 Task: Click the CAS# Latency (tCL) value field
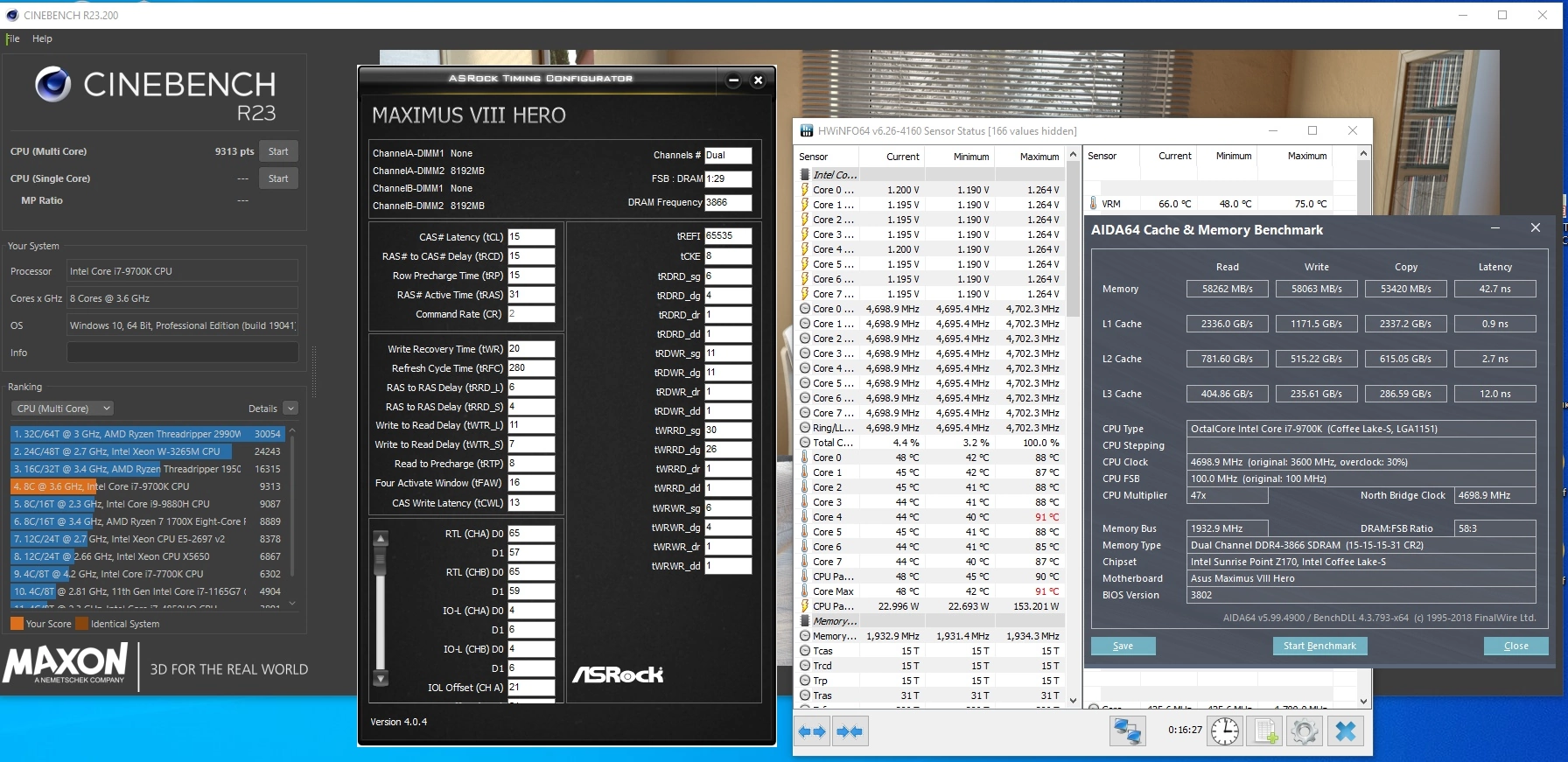[531, 237]
